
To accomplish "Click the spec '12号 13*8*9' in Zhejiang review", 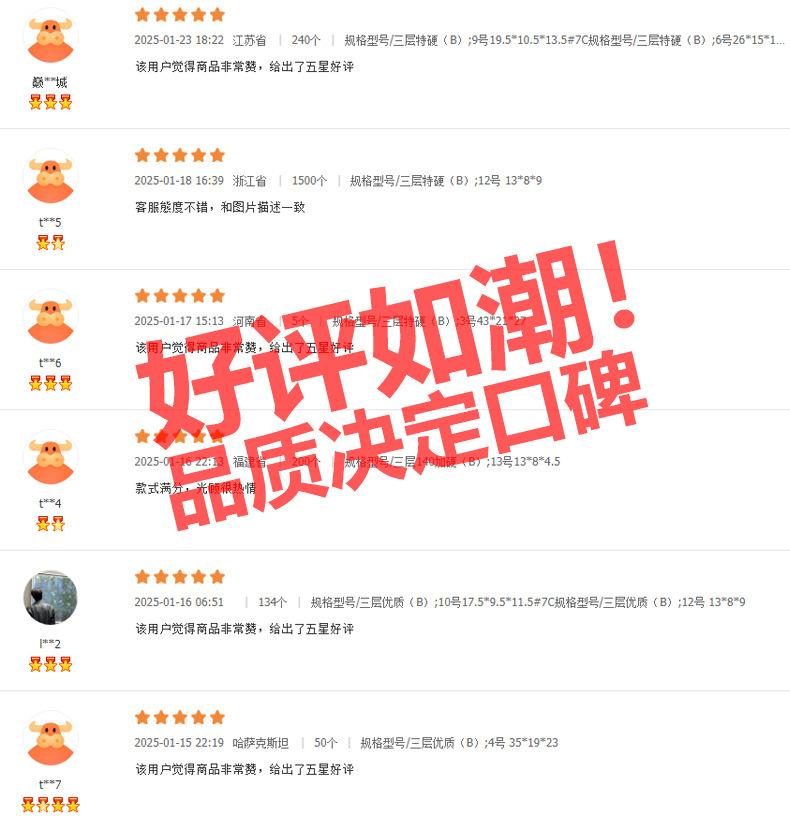I will pyautogui.click(x=509, y=181).
